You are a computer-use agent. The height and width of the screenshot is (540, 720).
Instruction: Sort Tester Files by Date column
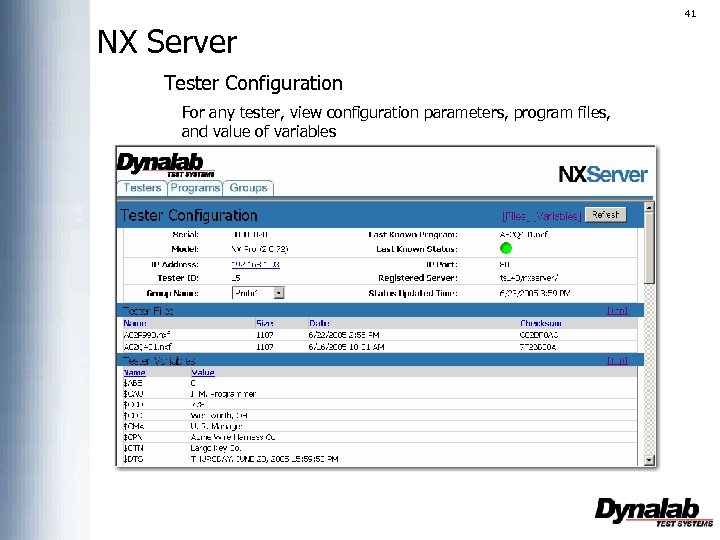click(319, 323)
